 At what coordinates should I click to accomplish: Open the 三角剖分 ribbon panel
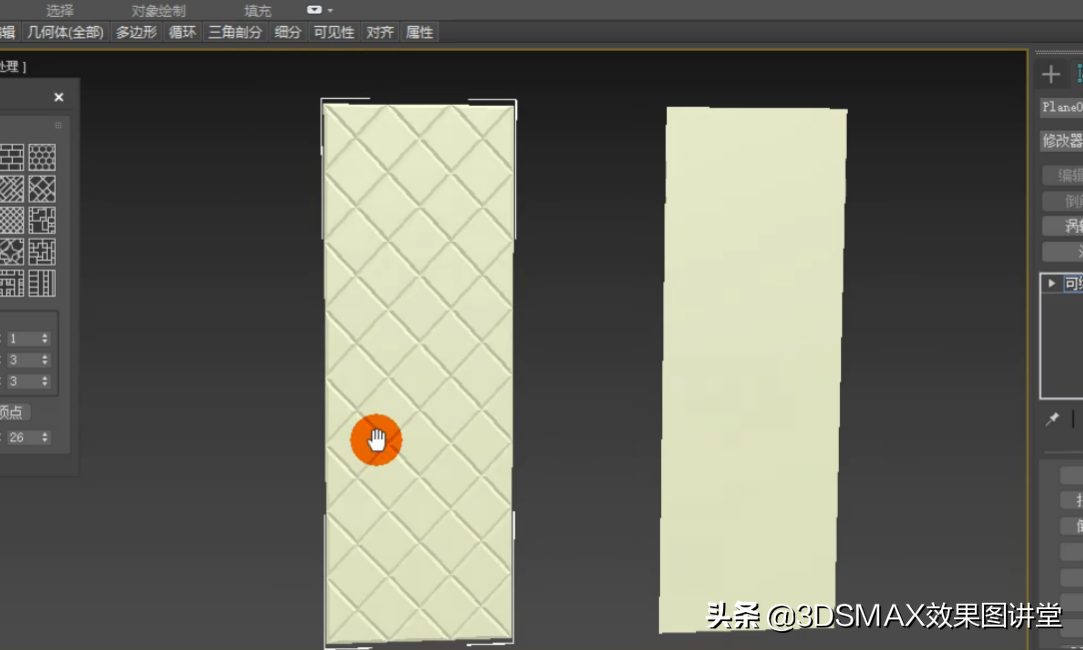(235, 32)
